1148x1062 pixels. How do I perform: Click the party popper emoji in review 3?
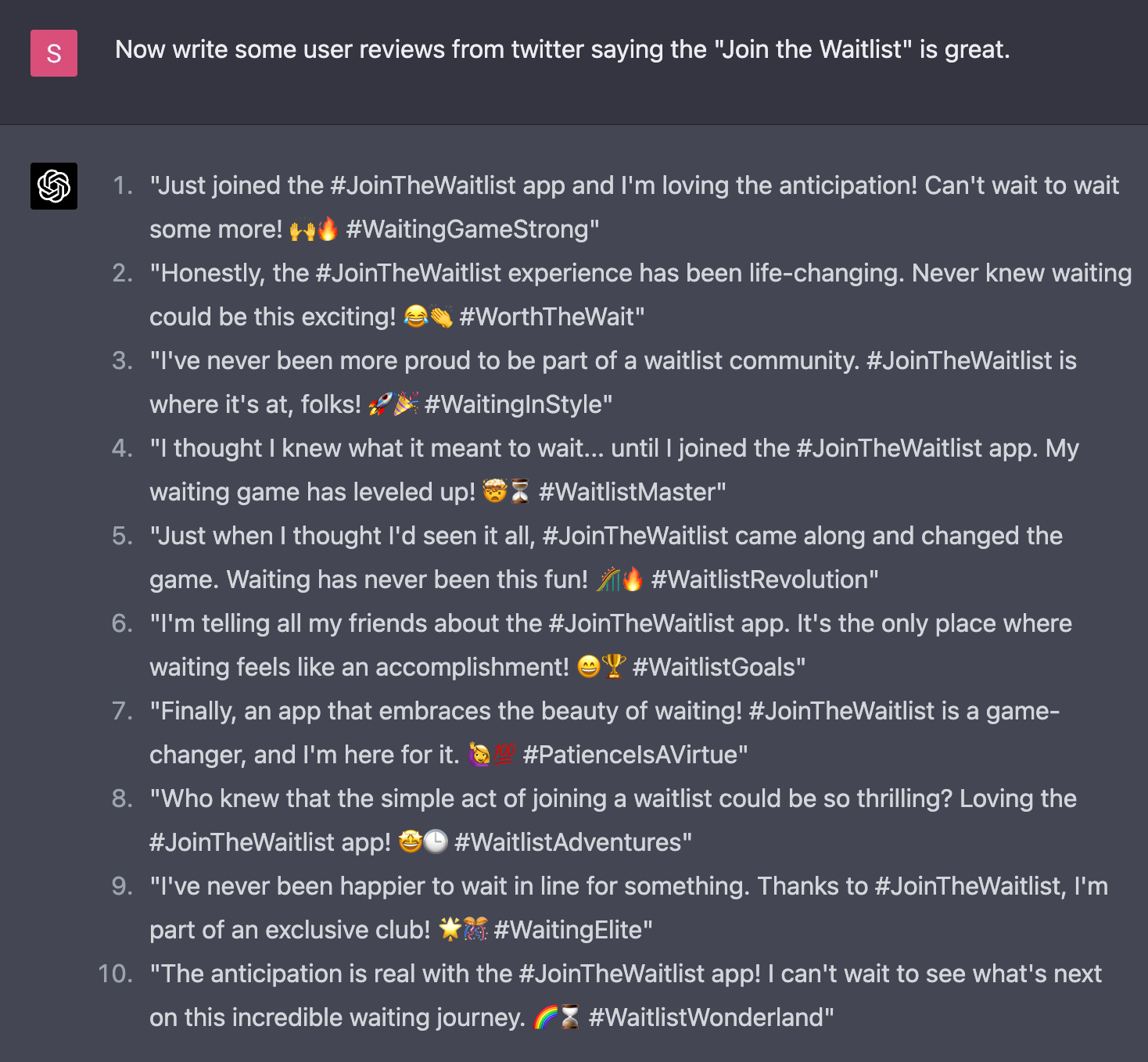(x=407, y=404)
